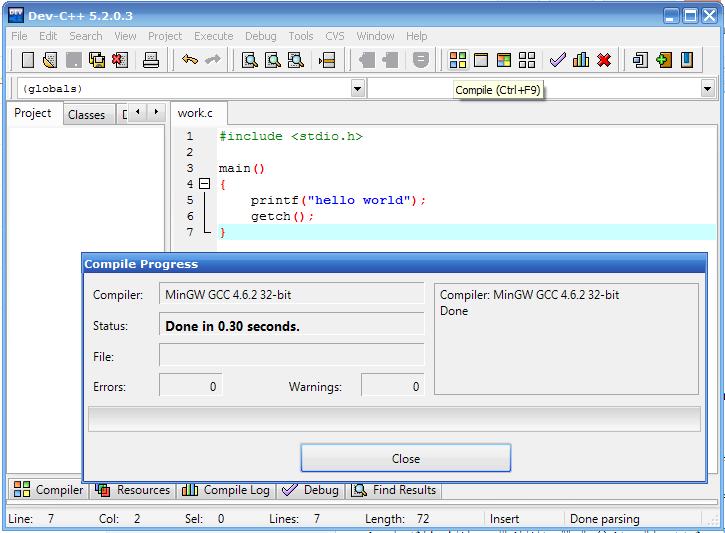Image resolution: width=725 pixels, height=533 pixels.
Task: Open the Help menu
Action: point(417,36)
